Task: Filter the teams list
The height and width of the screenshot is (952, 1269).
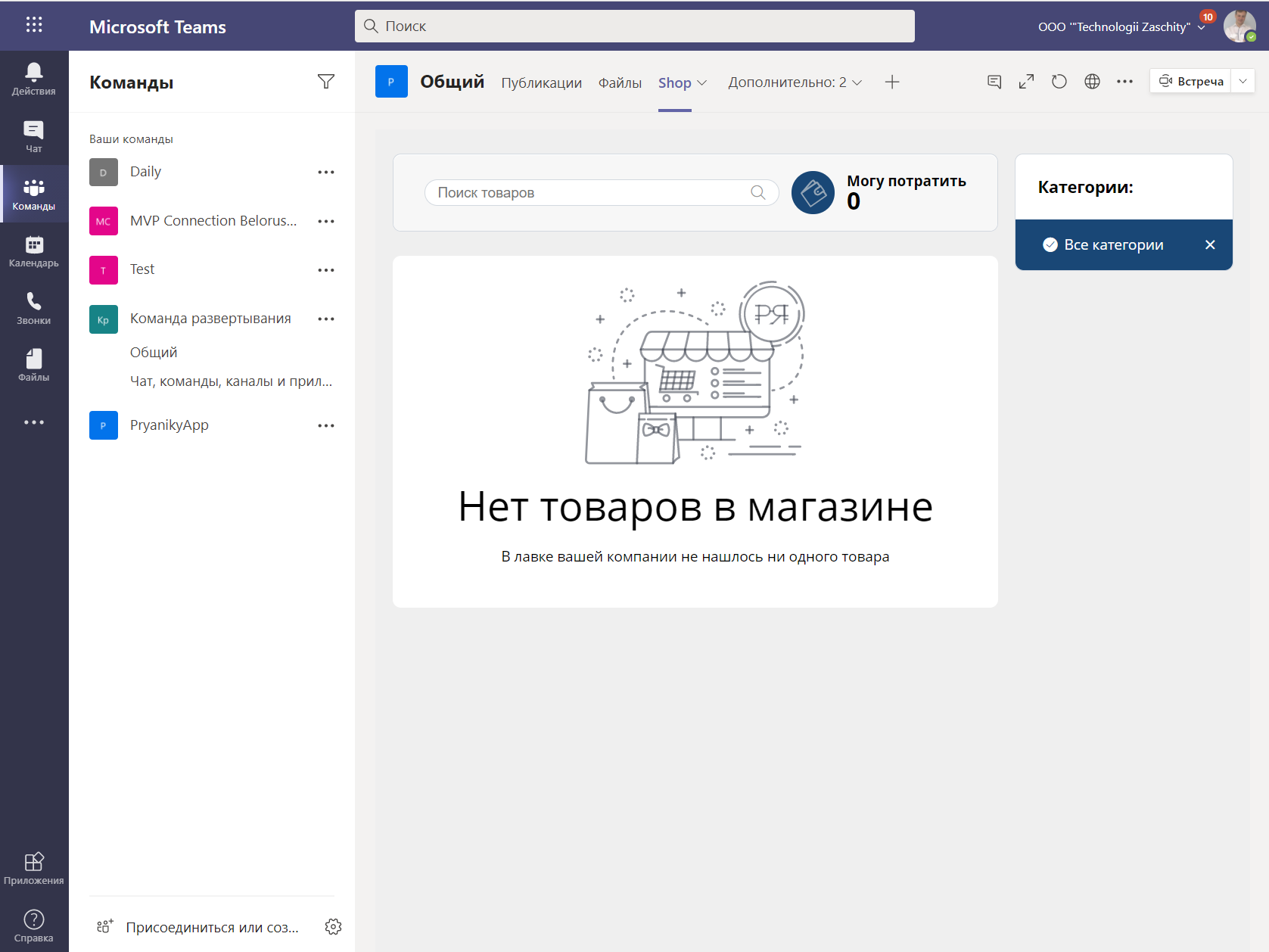Action: (x=326, y=82)
